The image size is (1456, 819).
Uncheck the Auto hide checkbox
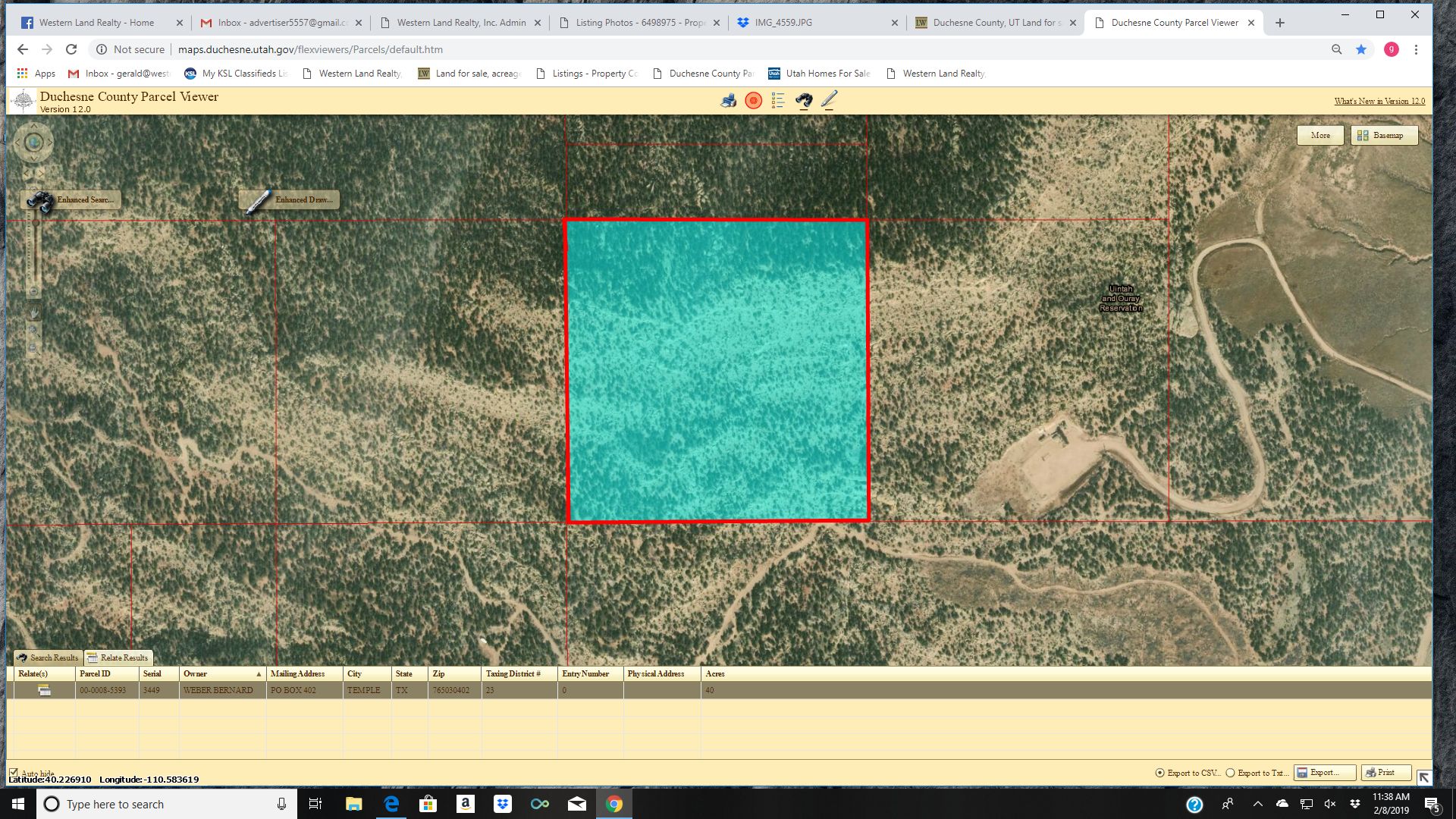coord(15,774)
